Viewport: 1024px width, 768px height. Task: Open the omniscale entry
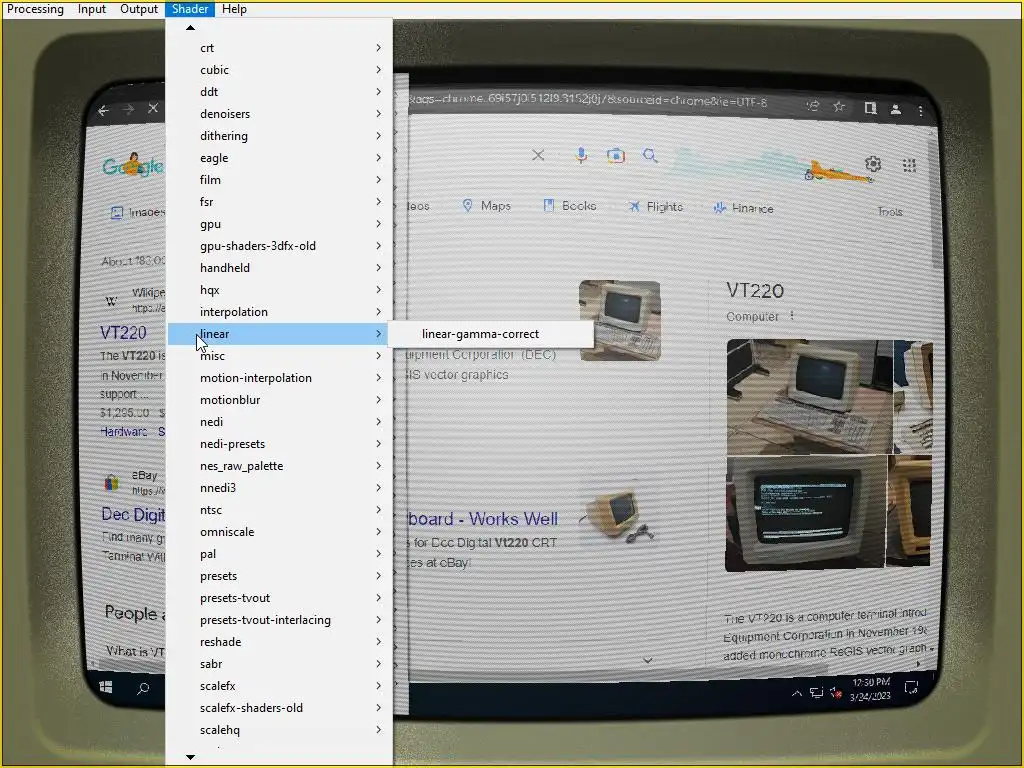click(280, 532)
